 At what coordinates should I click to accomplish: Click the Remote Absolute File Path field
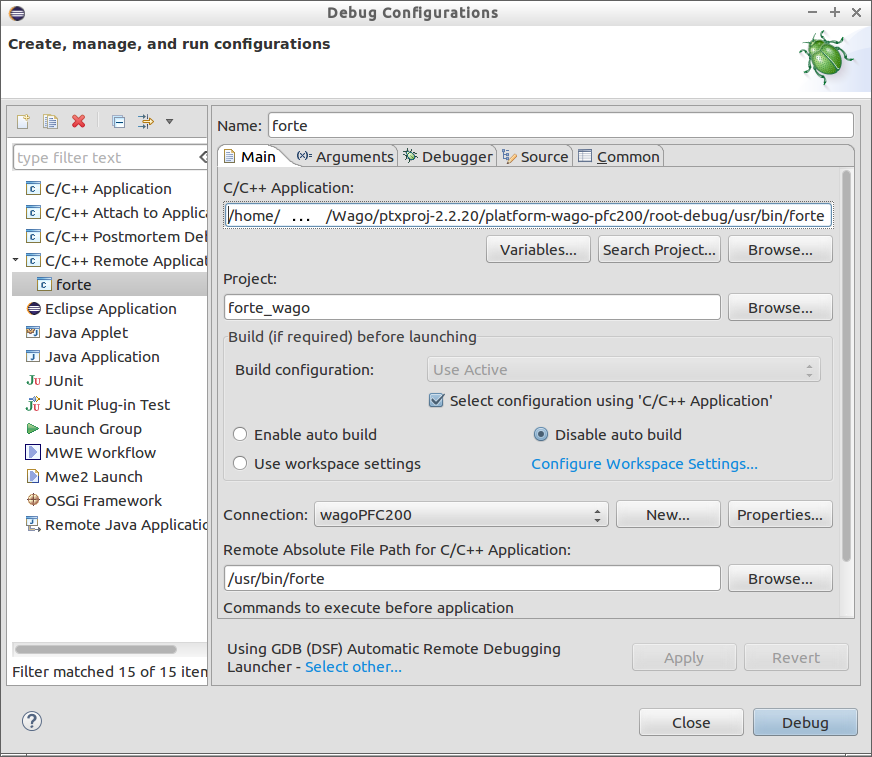pos(472,578)
